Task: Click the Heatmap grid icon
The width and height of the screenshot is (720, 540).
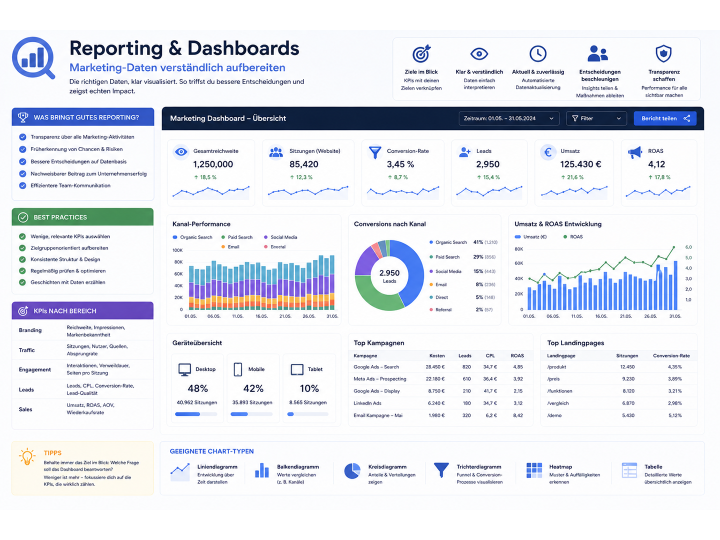Action: (x=534, y=471)
